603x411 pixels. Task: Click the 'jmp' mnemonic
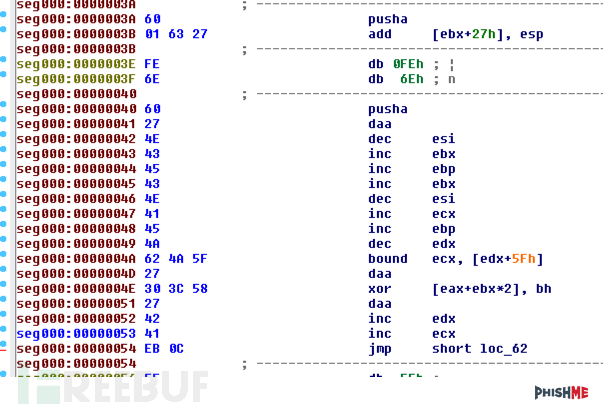pyautogui.click(x=380, y=349)
